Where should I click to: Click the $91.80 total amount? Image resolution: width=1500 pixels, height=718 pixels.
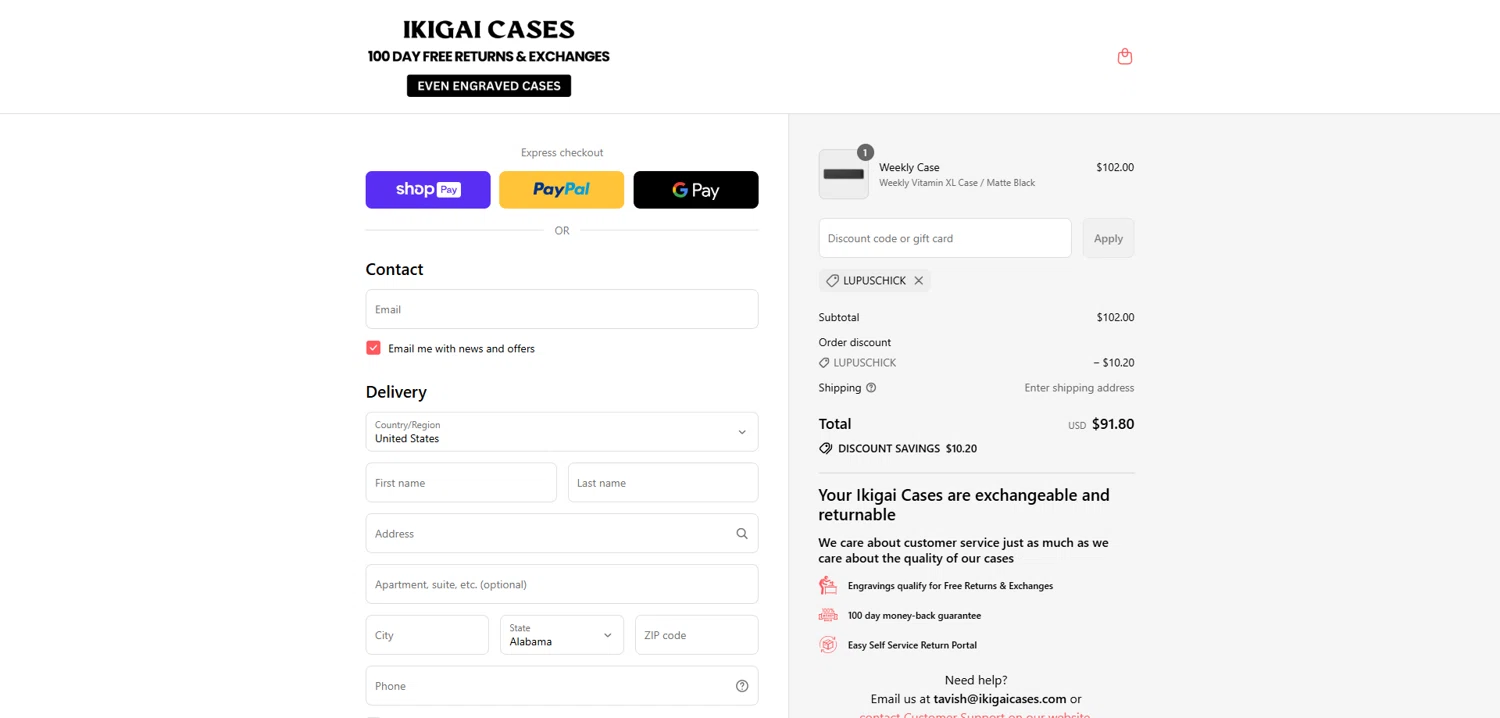pyautogui.click(x=1113, y=424)
